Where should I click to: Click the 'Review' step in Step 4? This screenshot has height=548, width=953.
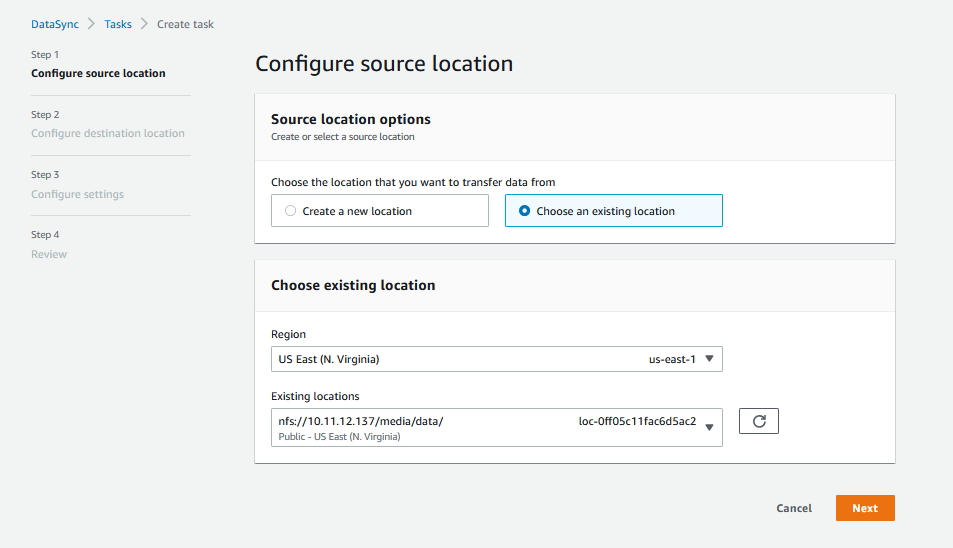click(49, 254)
